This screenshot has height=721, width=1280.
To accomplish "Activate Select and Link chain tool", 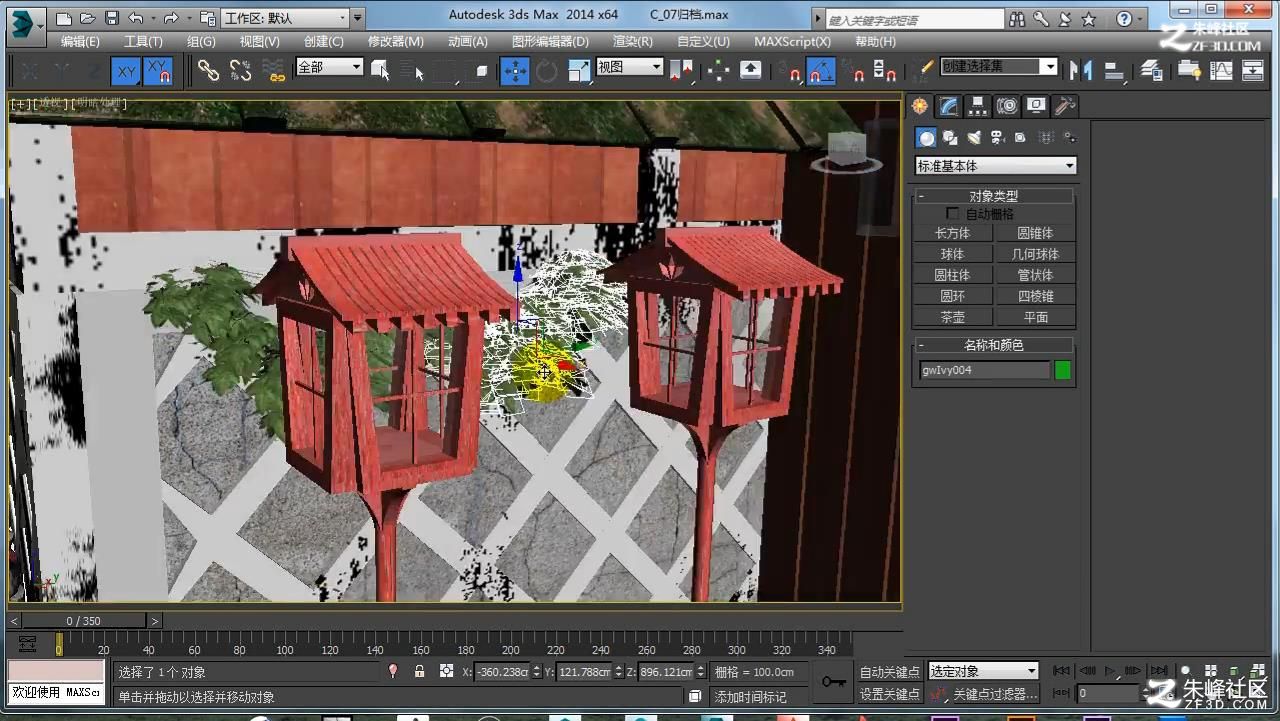I will (x=208, y=70).
